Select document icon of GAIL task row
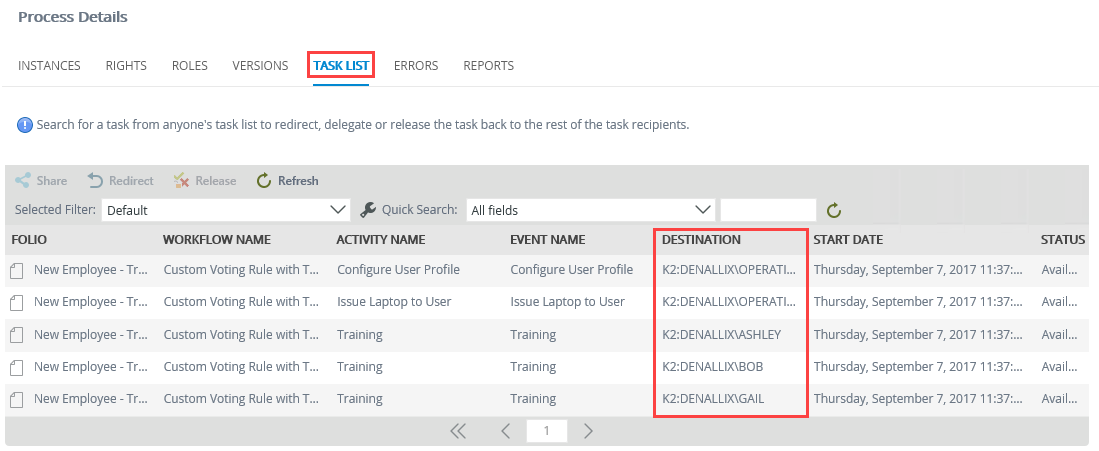1099x451 pixels. click(18, 399)
